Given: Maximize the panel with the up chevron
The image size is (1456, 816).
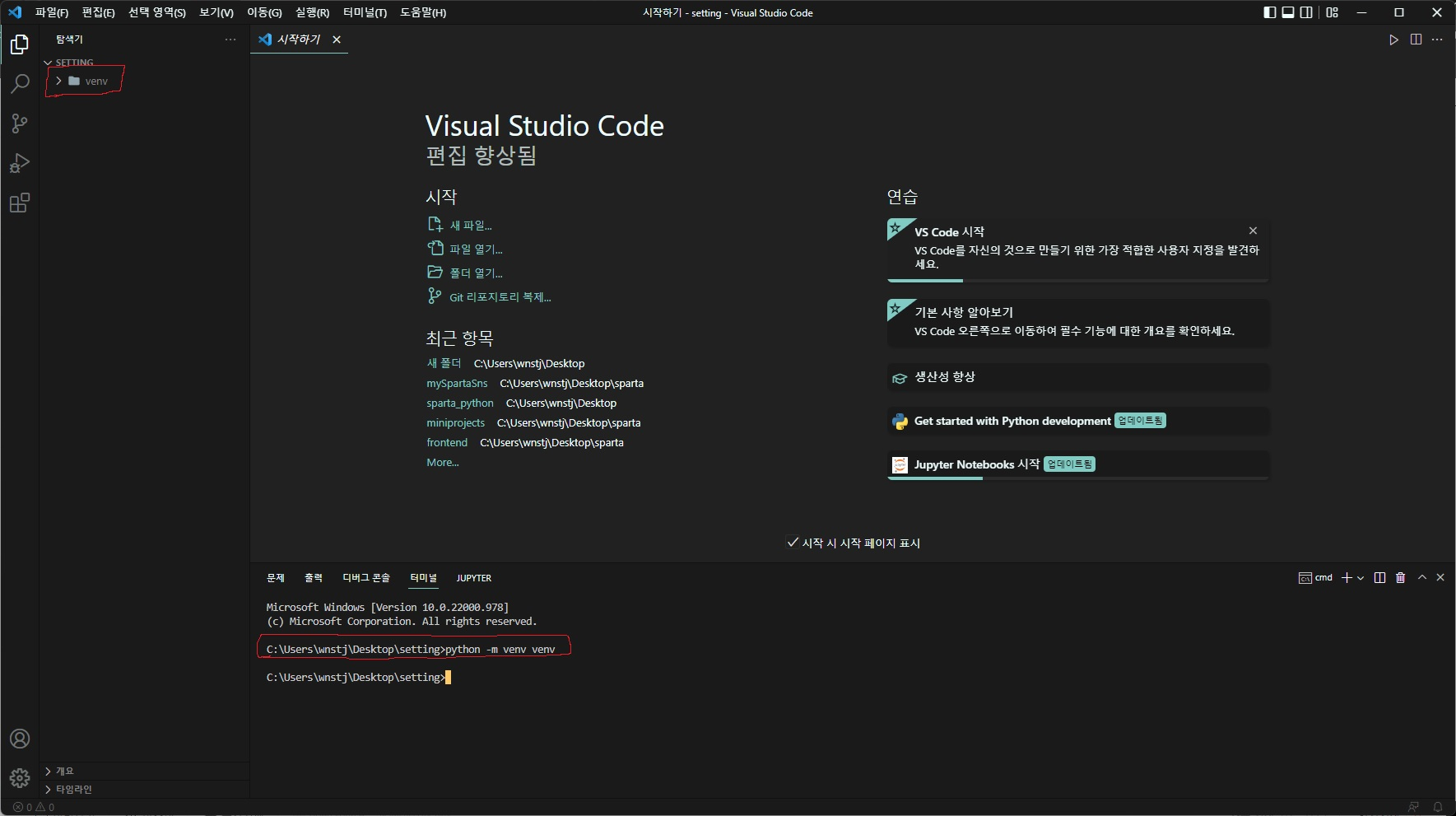Looking at the screenshot, I should point(1422,578).
